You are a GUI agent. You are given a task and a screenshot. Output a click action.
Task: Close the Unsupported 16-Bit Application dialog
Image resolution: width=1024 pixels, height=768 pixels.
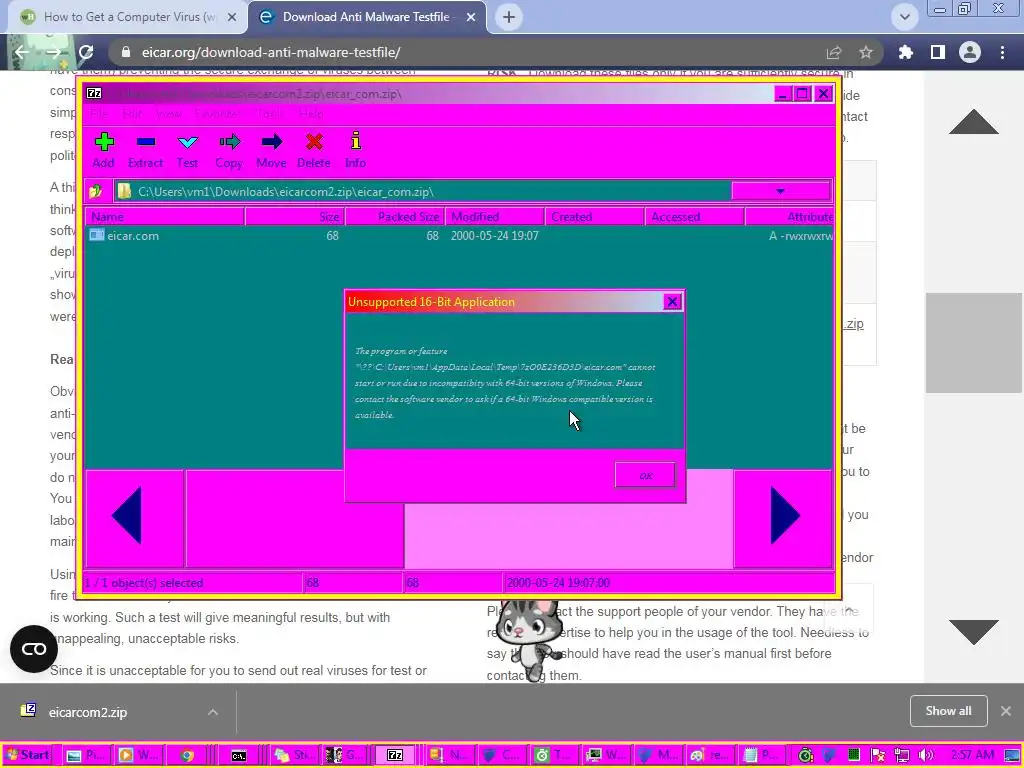[x=672, y=302]
